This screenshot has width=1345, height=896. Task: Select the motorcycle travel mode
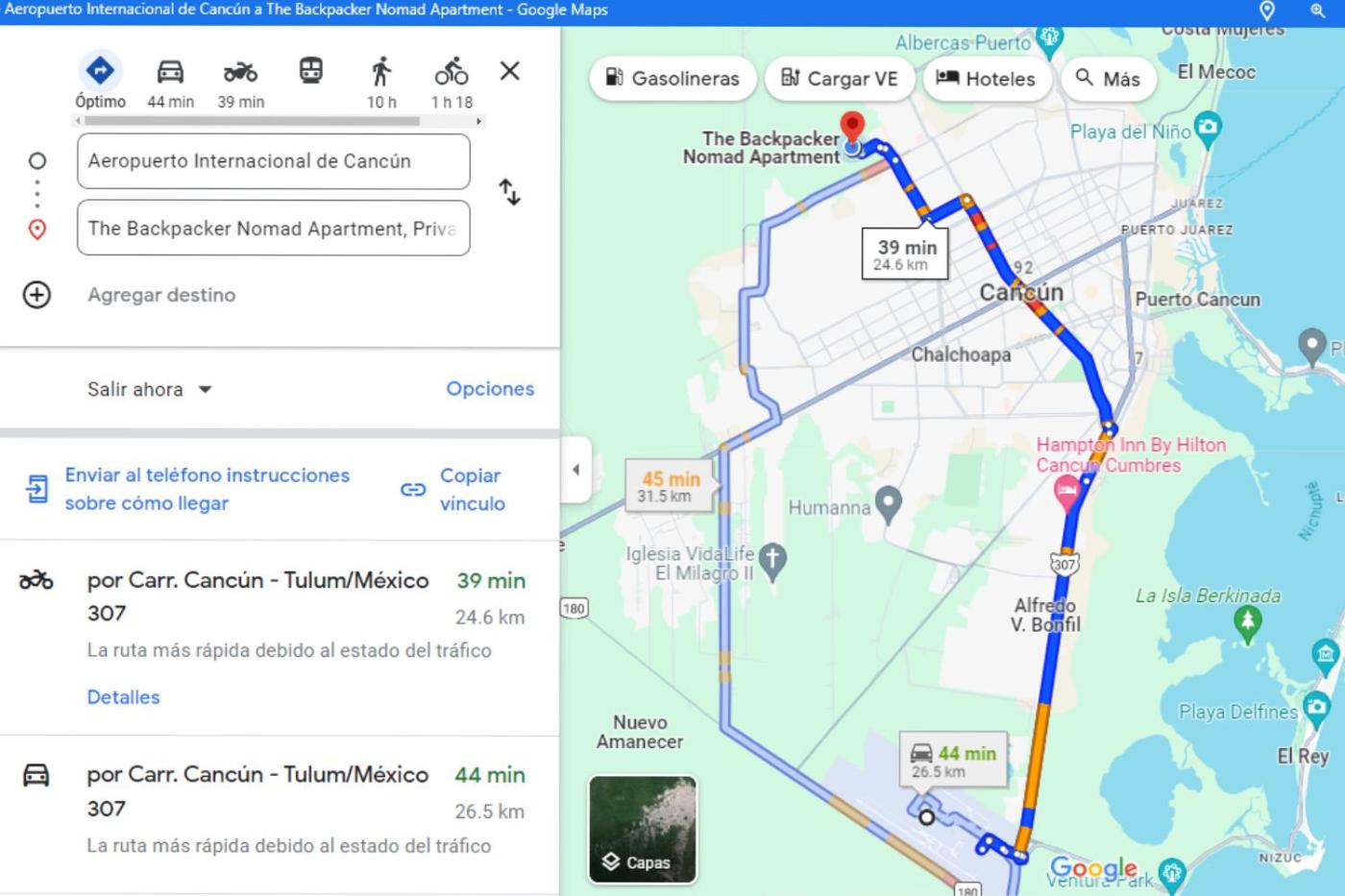click(x=240, y=82)
